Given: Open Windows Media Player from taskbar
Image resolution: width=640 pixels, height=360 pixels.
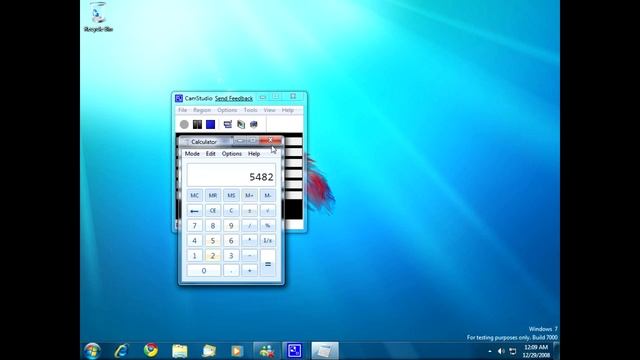Looking at the screenshot, I should click(x=237, y=351).
